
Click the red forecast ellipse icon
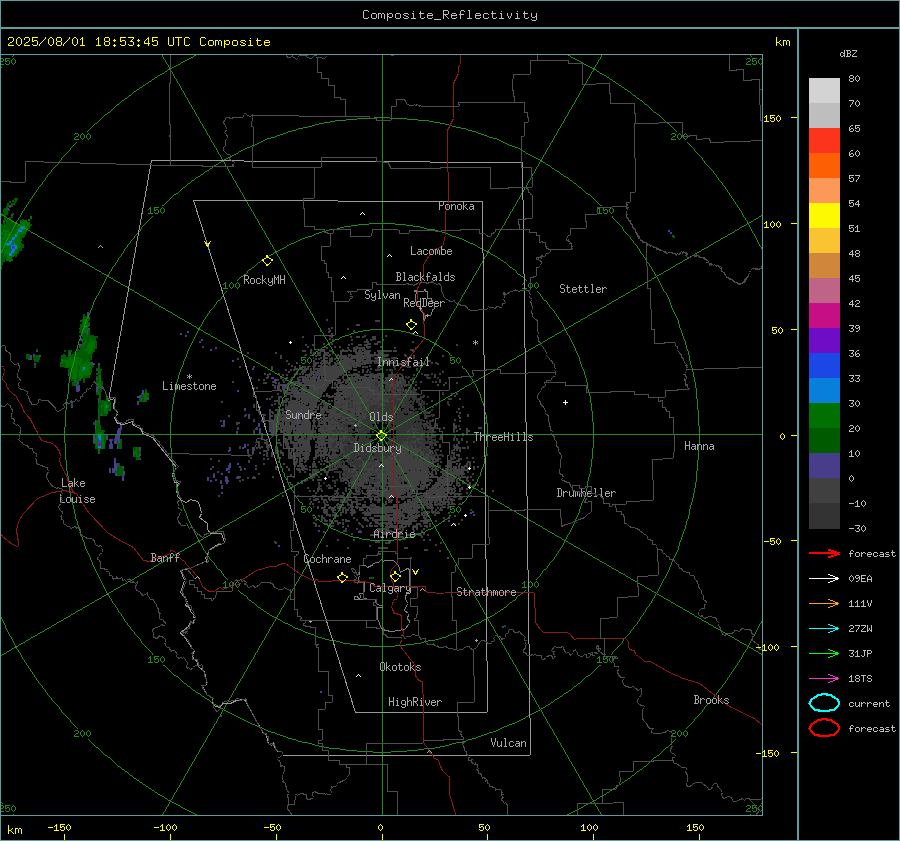(x=824, y=728)
